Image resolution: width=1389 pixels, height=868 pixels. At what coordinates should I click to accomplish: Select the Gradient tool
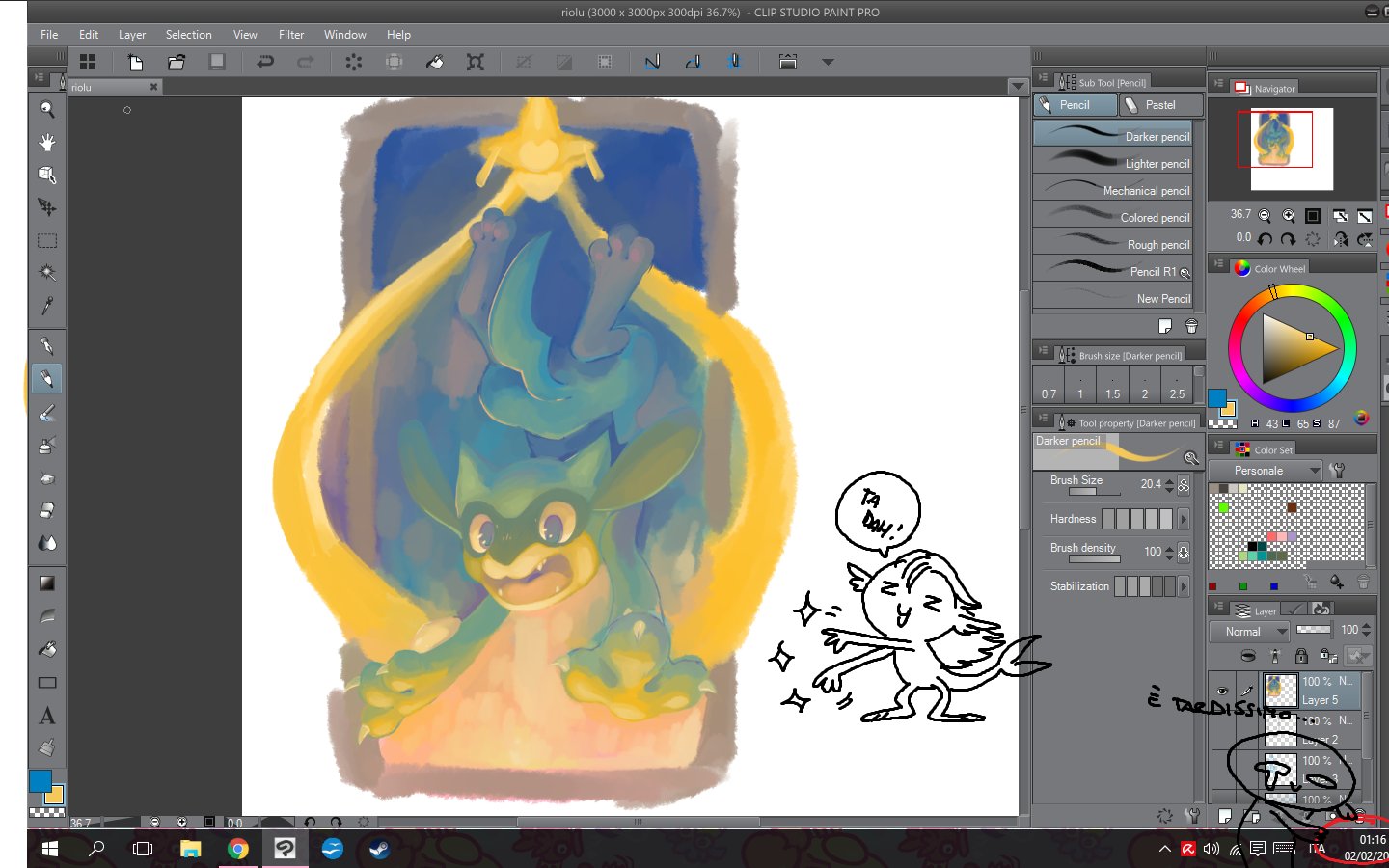click(x=46, y=583)
